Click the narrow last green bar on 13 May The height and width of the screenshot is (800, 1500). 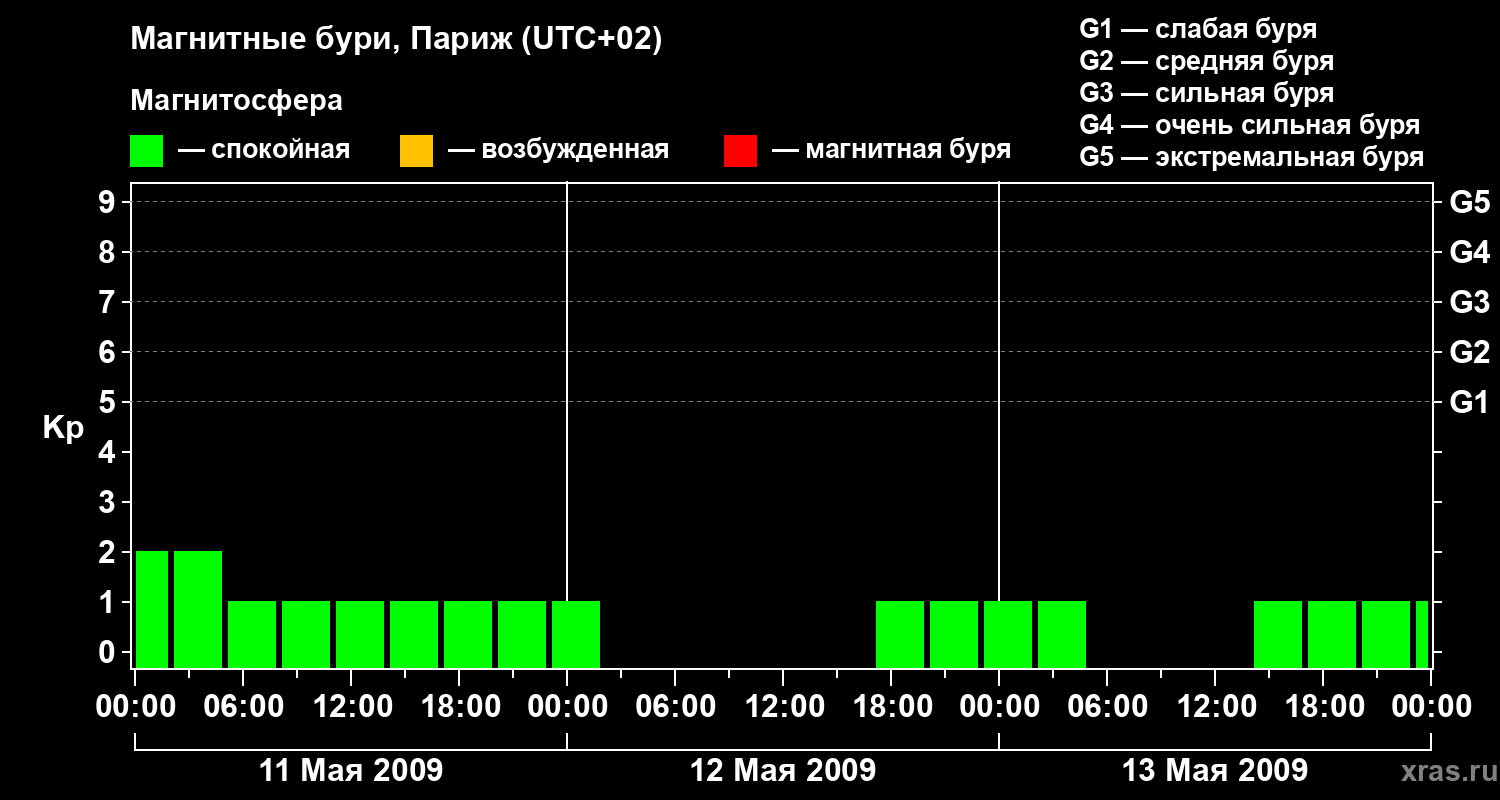click(1422, 634)
